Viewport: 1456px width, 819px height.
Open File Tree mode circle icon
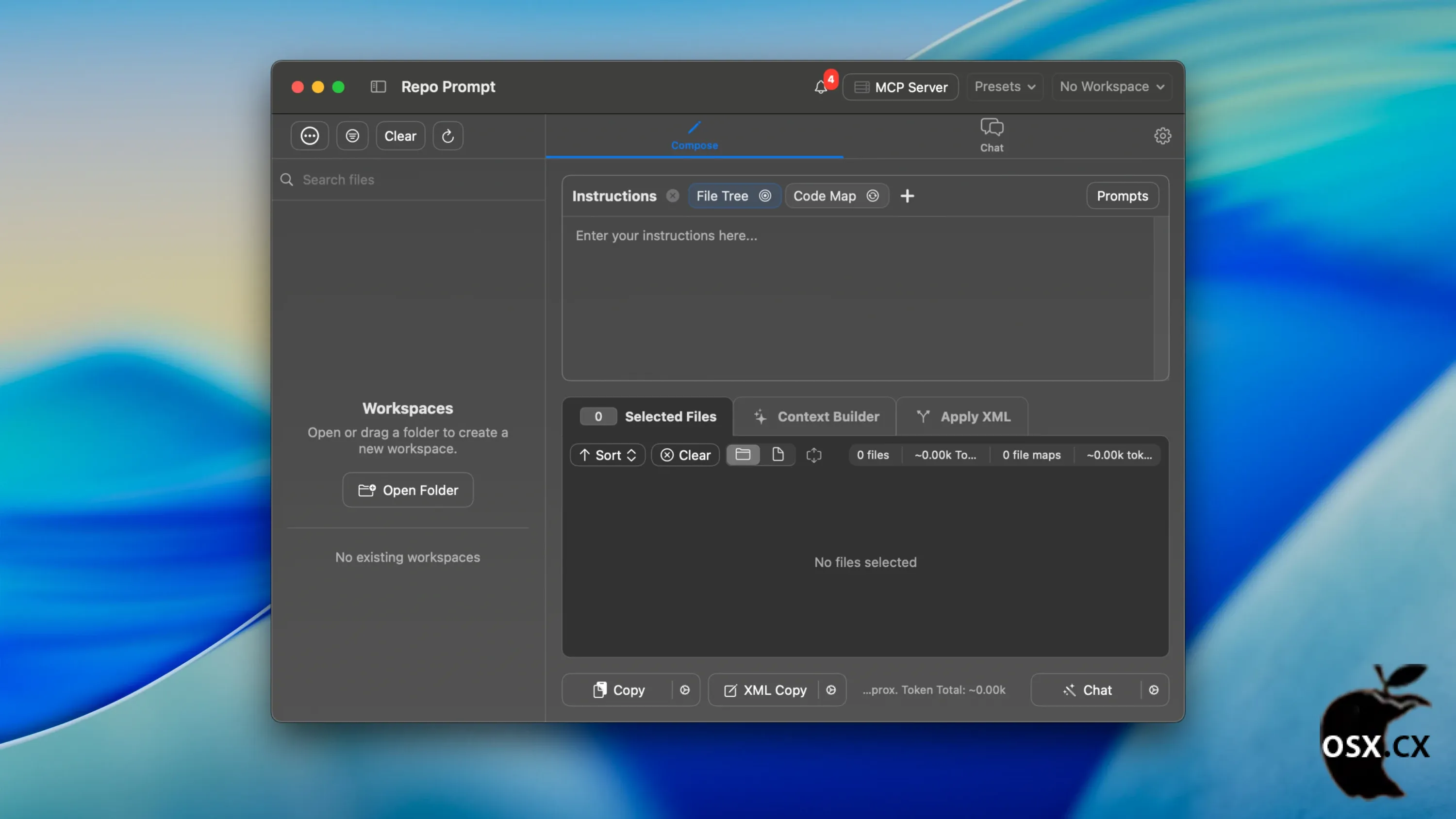click(x=765, y=196)
